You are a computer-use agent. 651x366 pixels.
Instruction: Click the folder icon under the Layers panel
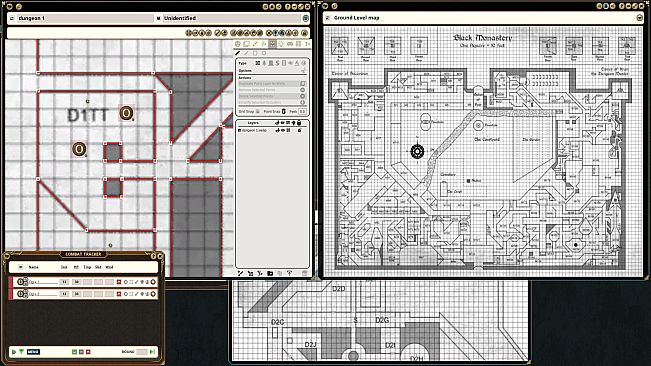point(270,273)
